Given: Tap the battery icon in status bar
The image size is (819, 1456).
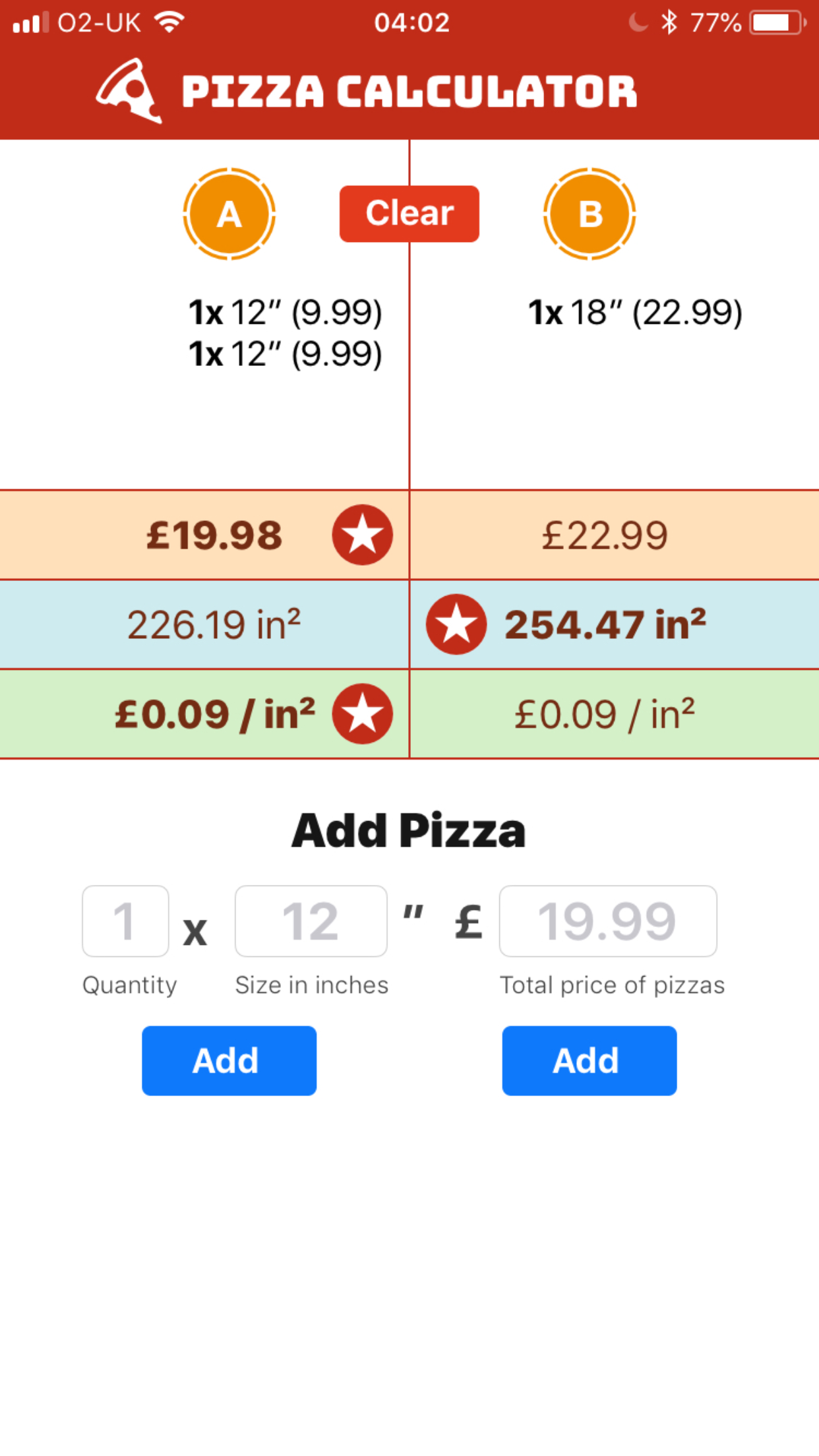Looking at the screenshot, I should 778,23.
